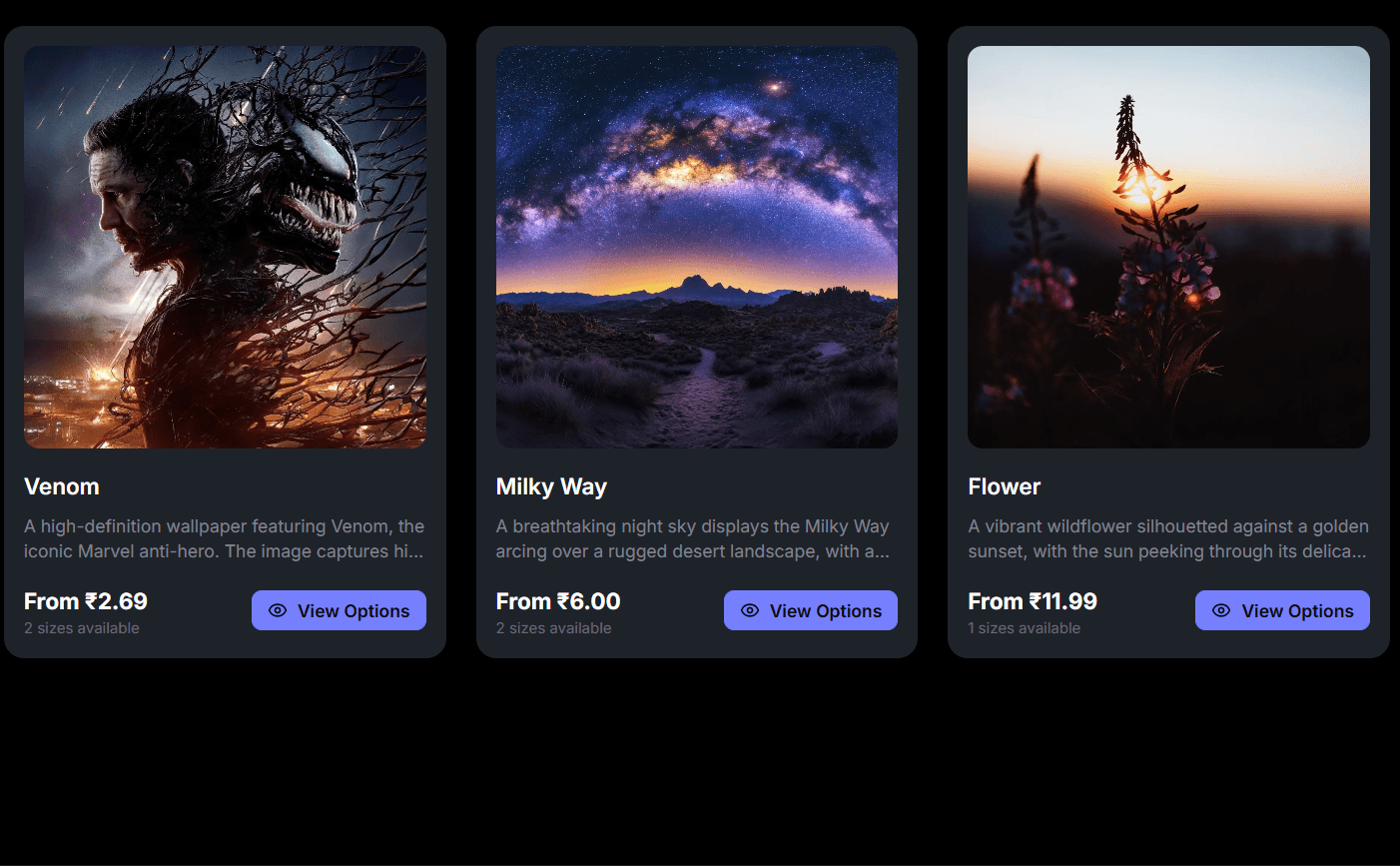Click the From ₹2.69 price label

86,601
